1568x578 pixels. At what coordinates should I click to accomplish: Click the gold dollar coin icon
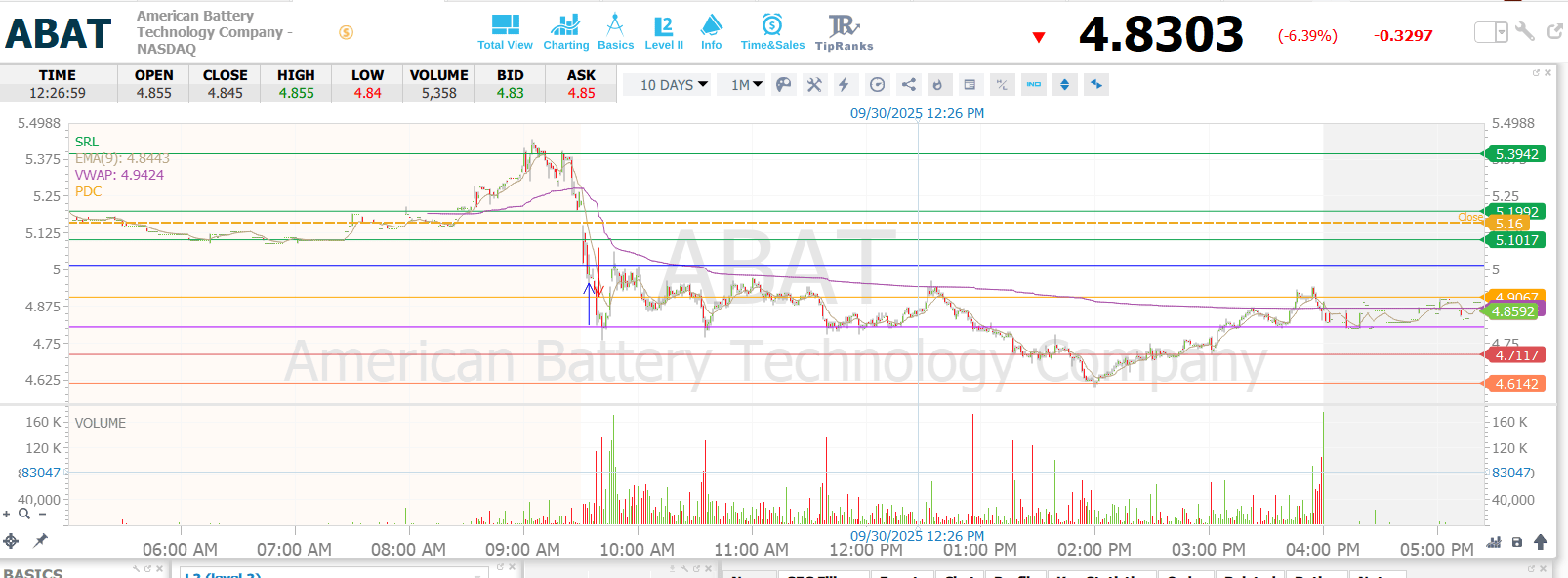(x=346, y=32)
